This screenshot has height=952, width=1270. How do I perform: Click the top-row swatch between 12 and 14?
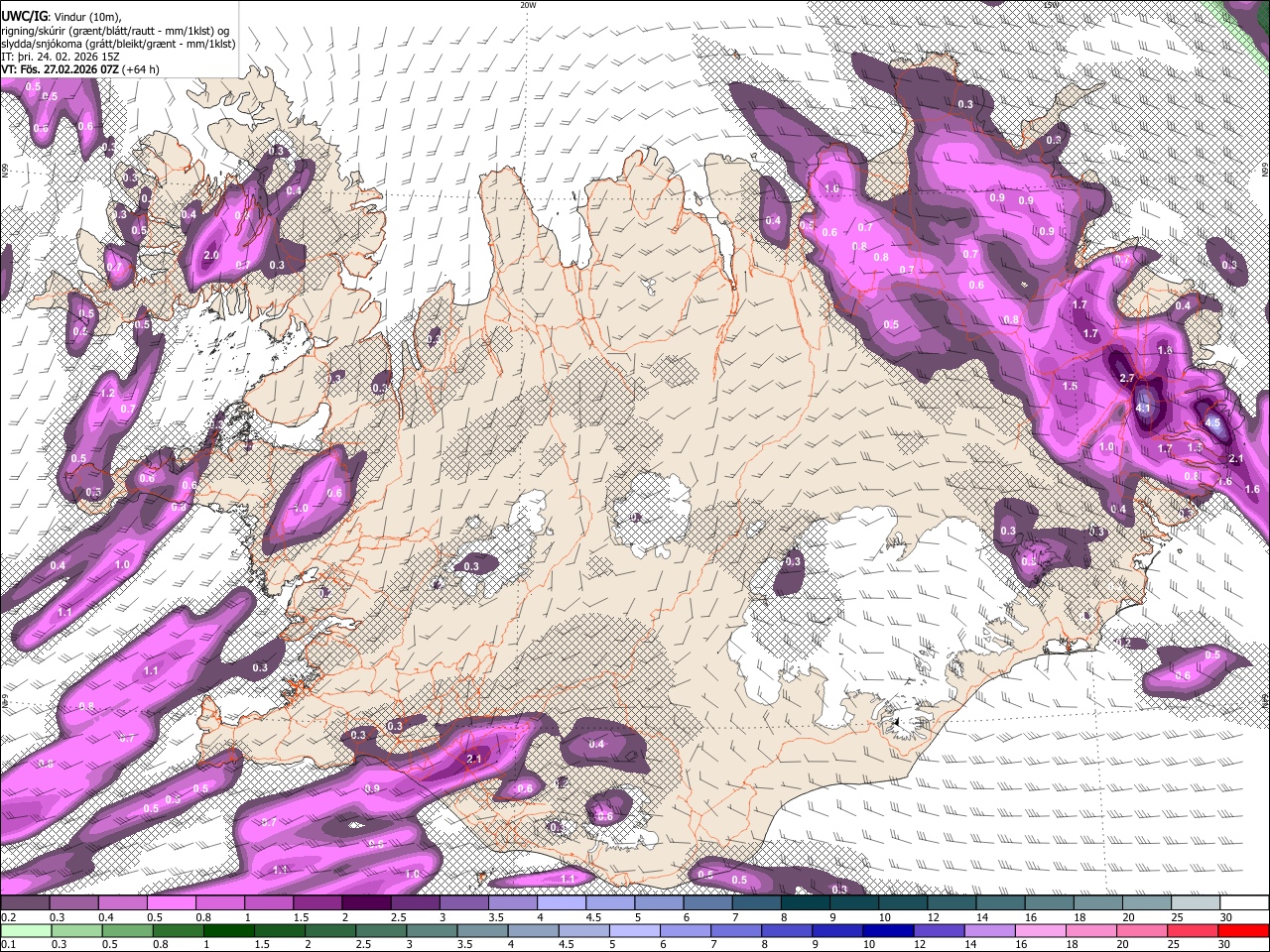pos(952,903)
